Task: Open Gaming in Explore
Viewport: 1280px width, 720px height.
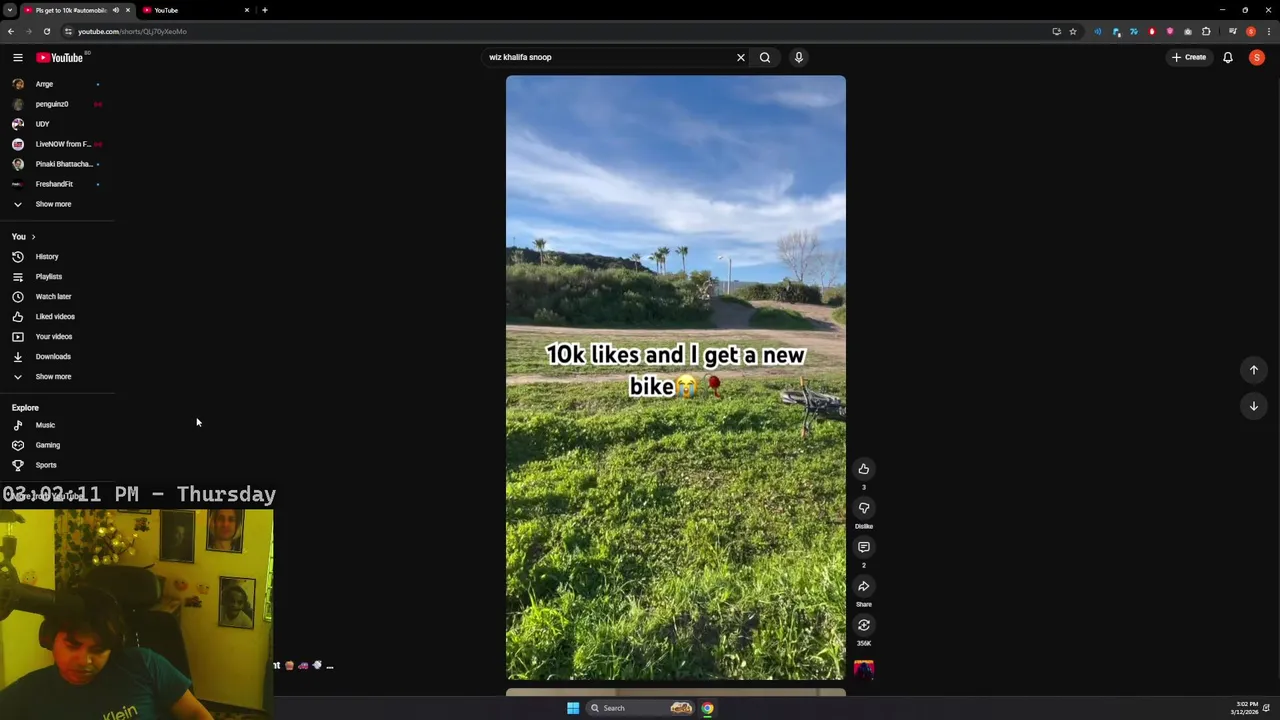Action: (57, 445)
